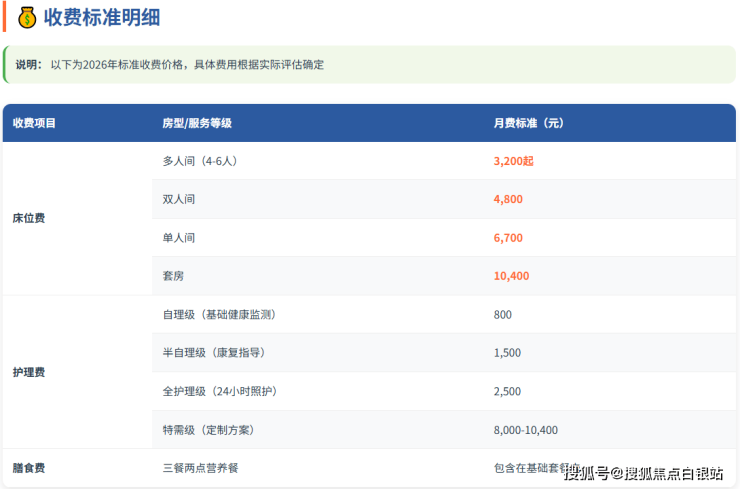Select the 月费标准（元） column header
The width and height of the screenshot is (740, 489).
click(529, 123)
